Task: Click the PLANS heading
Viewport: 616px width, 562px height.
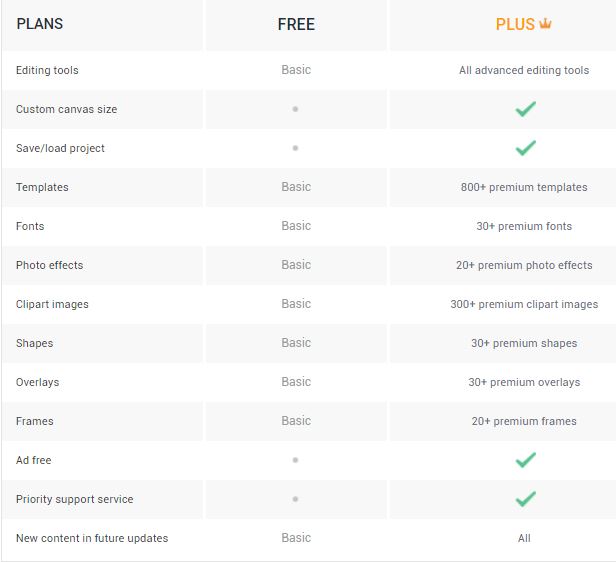Action: coord(40,24)
